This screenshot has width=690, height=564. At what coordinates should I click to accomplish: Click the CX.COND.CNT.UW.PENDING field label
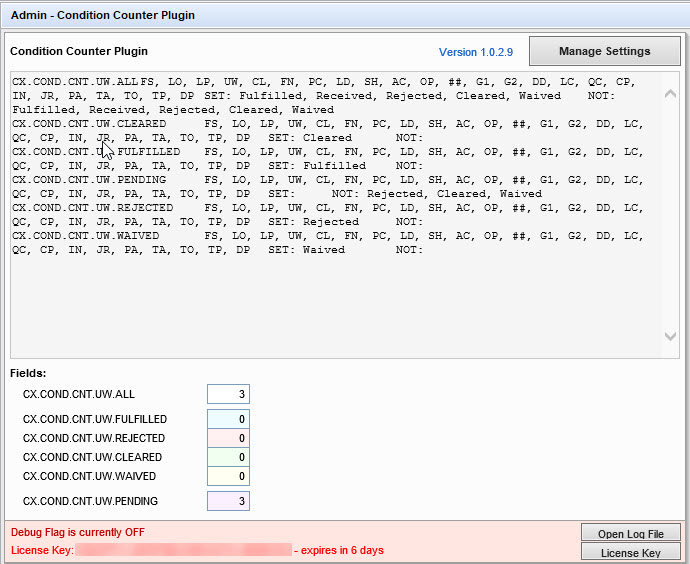click(90, 502)
